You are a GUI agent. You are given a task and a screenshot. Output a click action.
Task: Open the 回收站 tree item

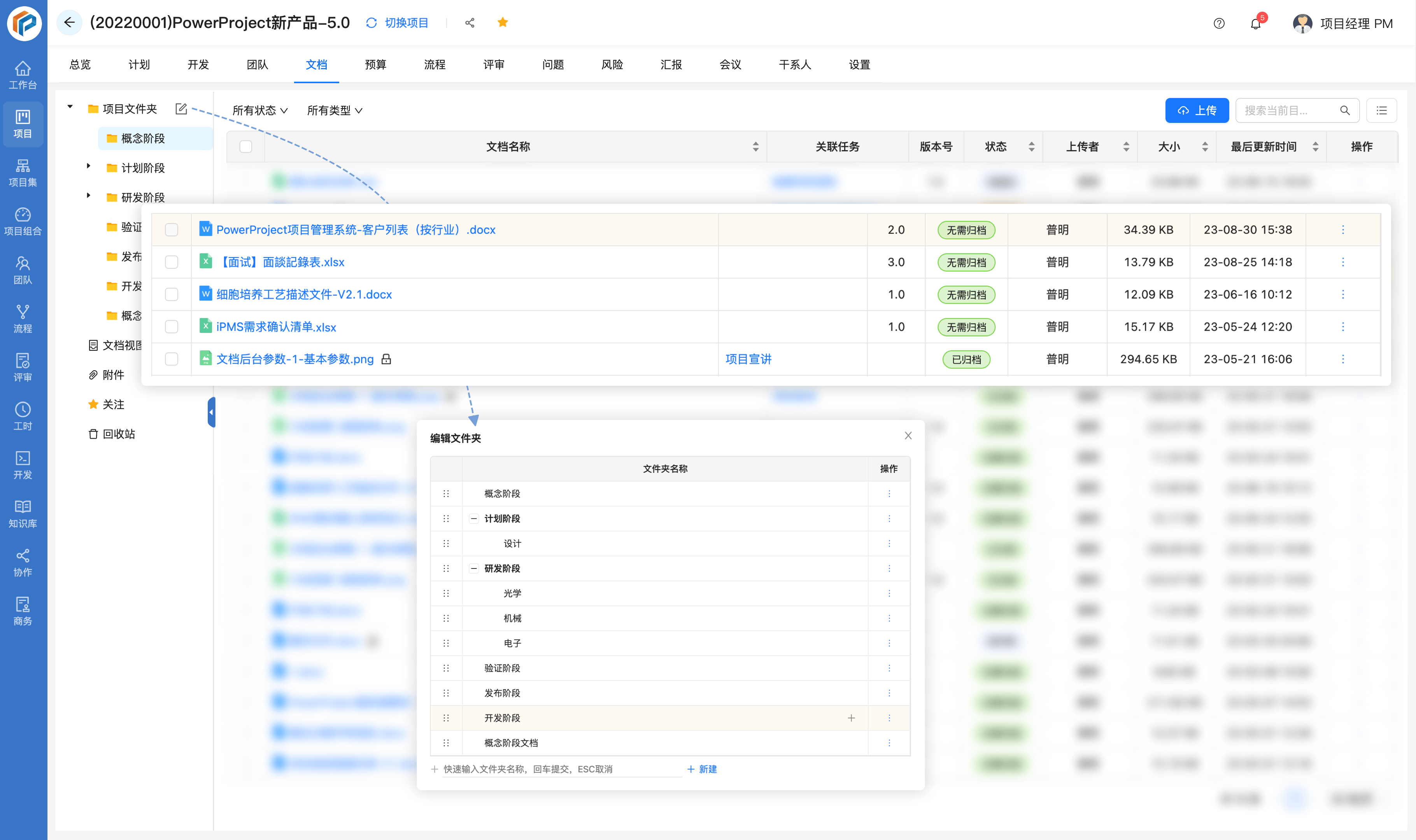[112, 434]
